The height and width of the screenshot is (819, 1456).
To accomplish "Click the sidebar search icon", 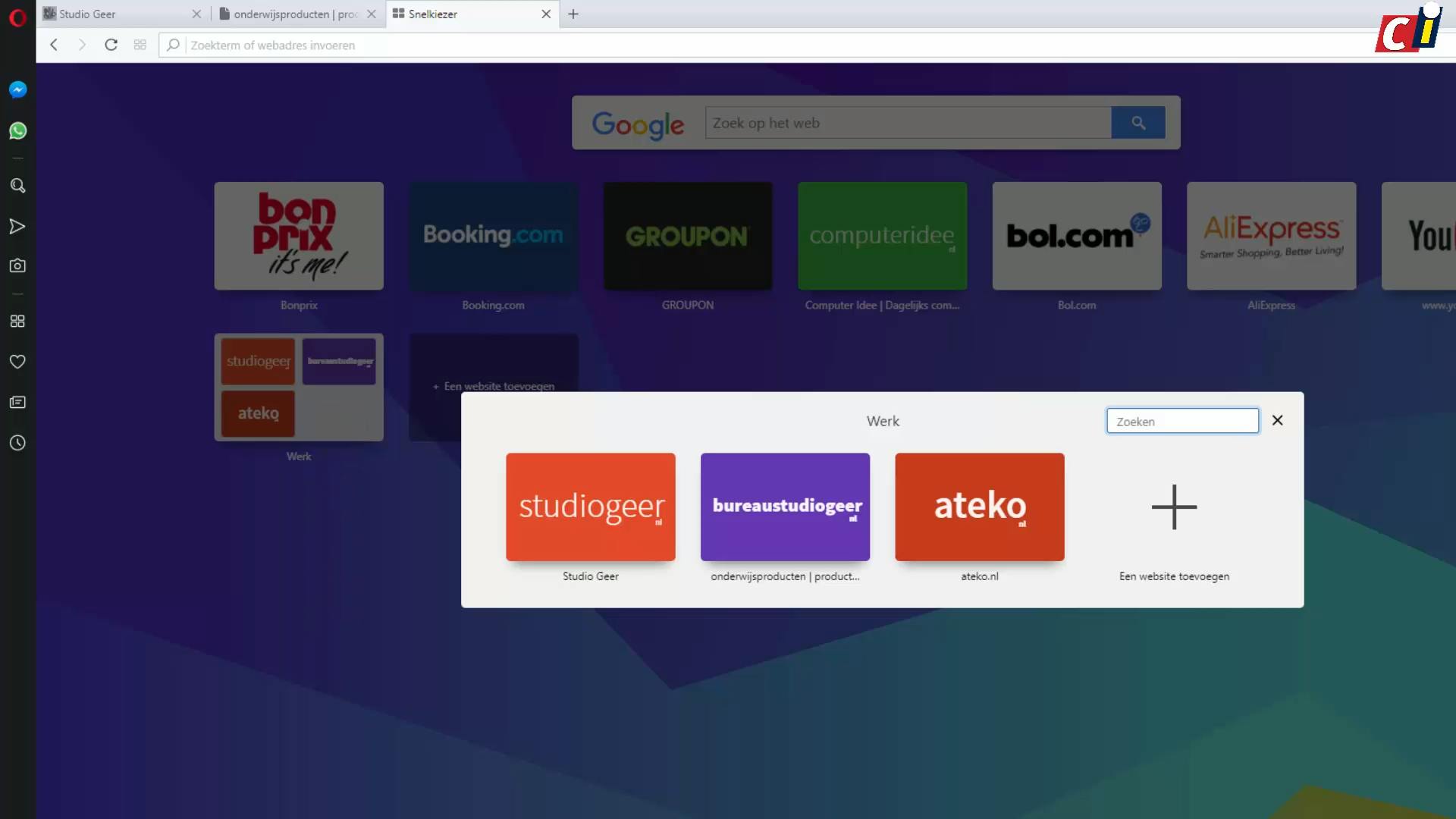I will click(x=17, y=186).
